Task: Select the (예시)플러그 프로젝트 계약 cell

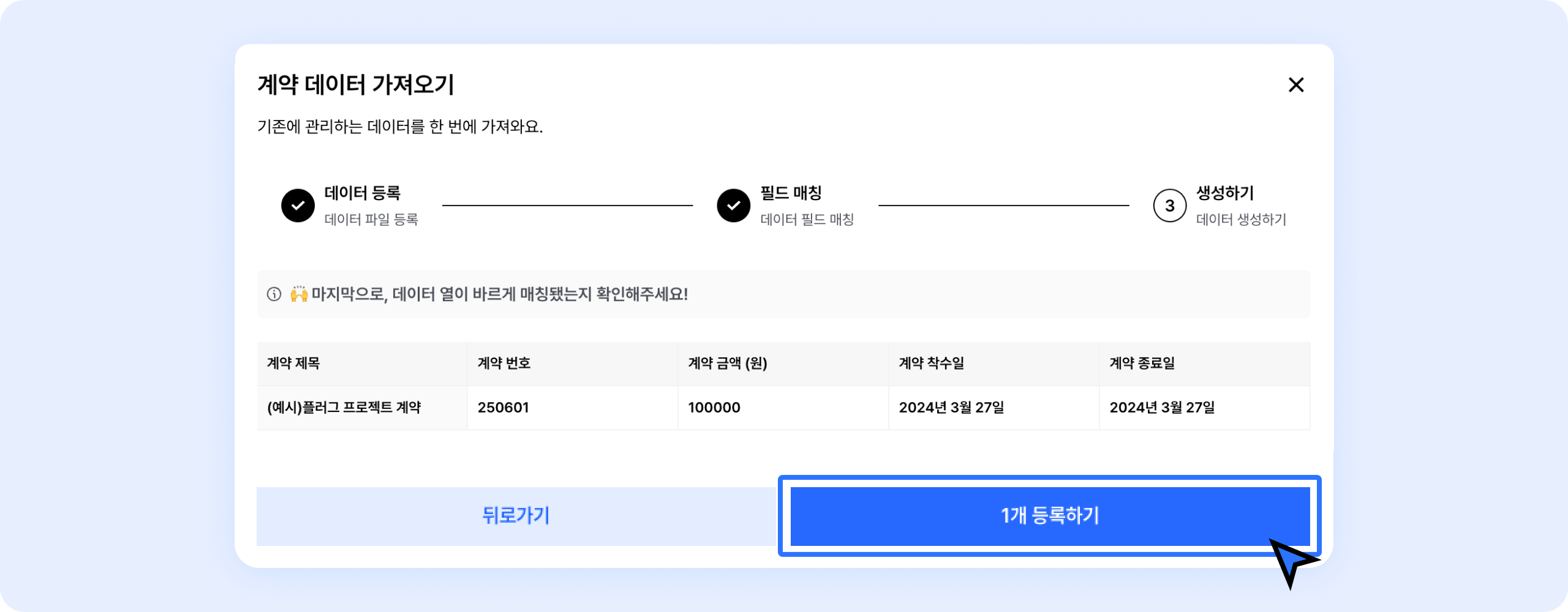Action: 344,408
